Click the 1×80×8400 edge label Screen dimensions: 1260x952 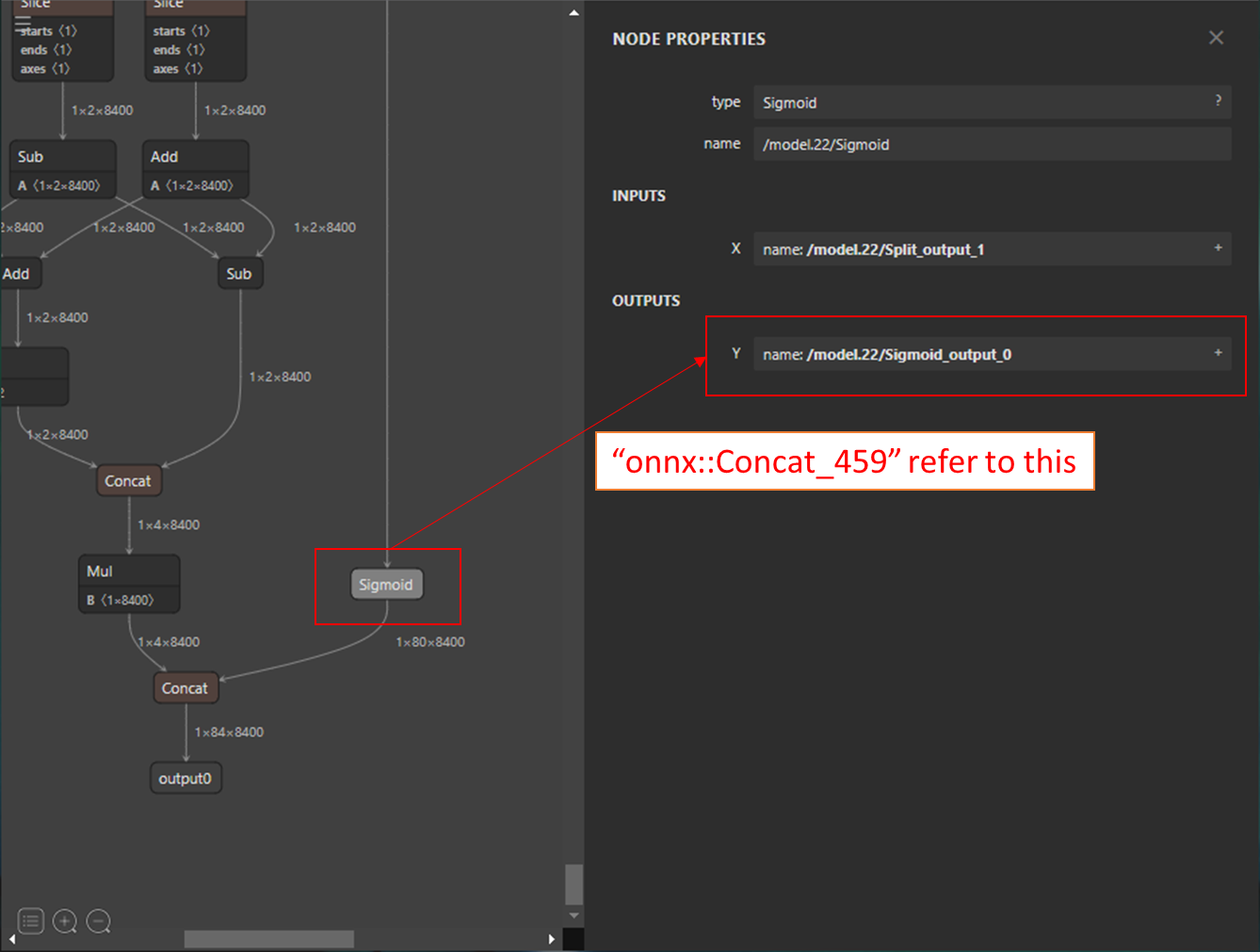(x=430, y=641)
